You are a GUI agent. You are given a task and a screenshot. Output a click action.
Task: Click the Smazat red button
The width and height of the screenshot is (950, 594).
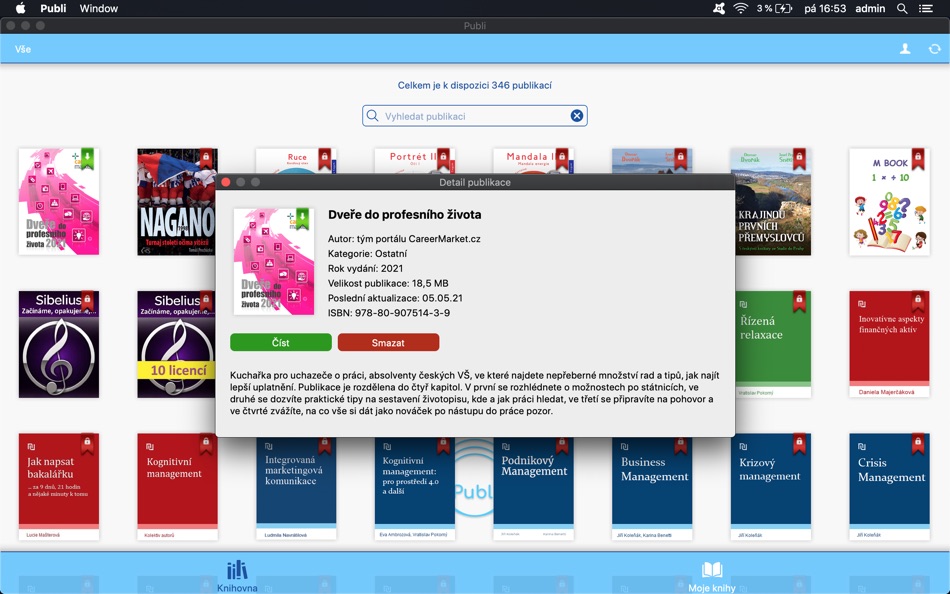(388, 342)
